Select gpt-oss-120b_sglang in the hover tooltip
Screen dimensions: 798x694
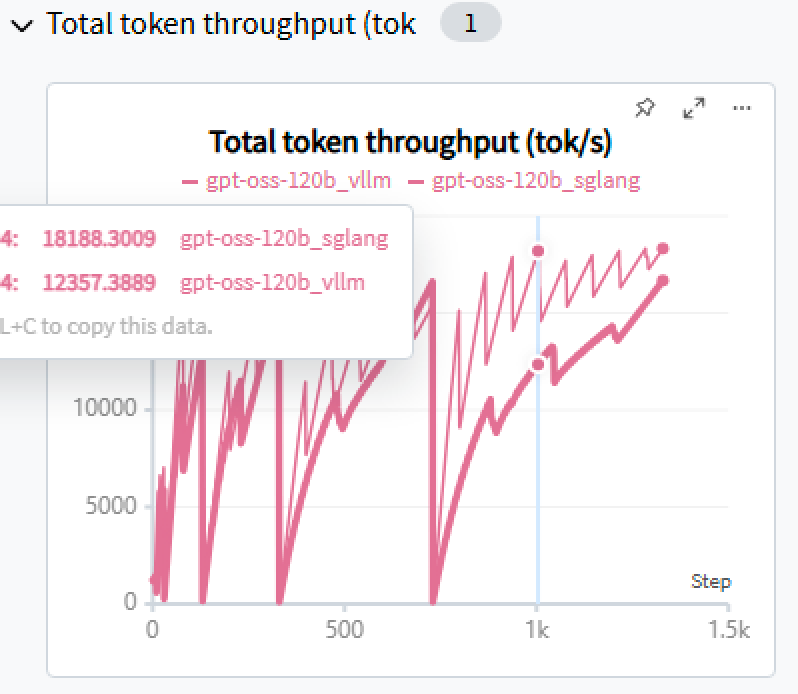[x=284, y=239]
